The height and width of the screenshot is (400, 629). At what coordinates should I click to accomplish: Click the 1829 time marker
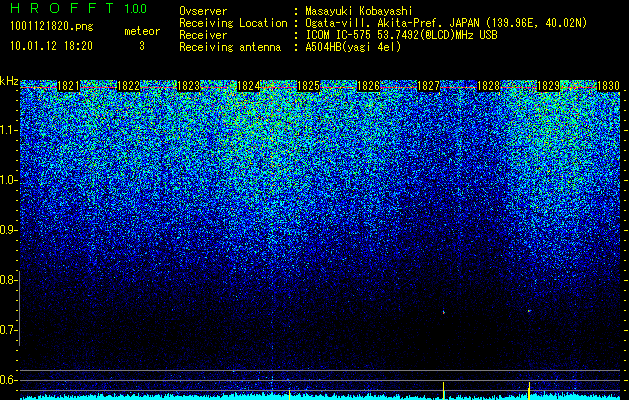pos(548,86)
